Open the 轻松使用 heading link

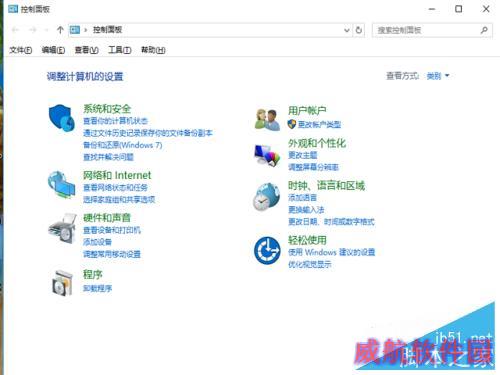307,240
